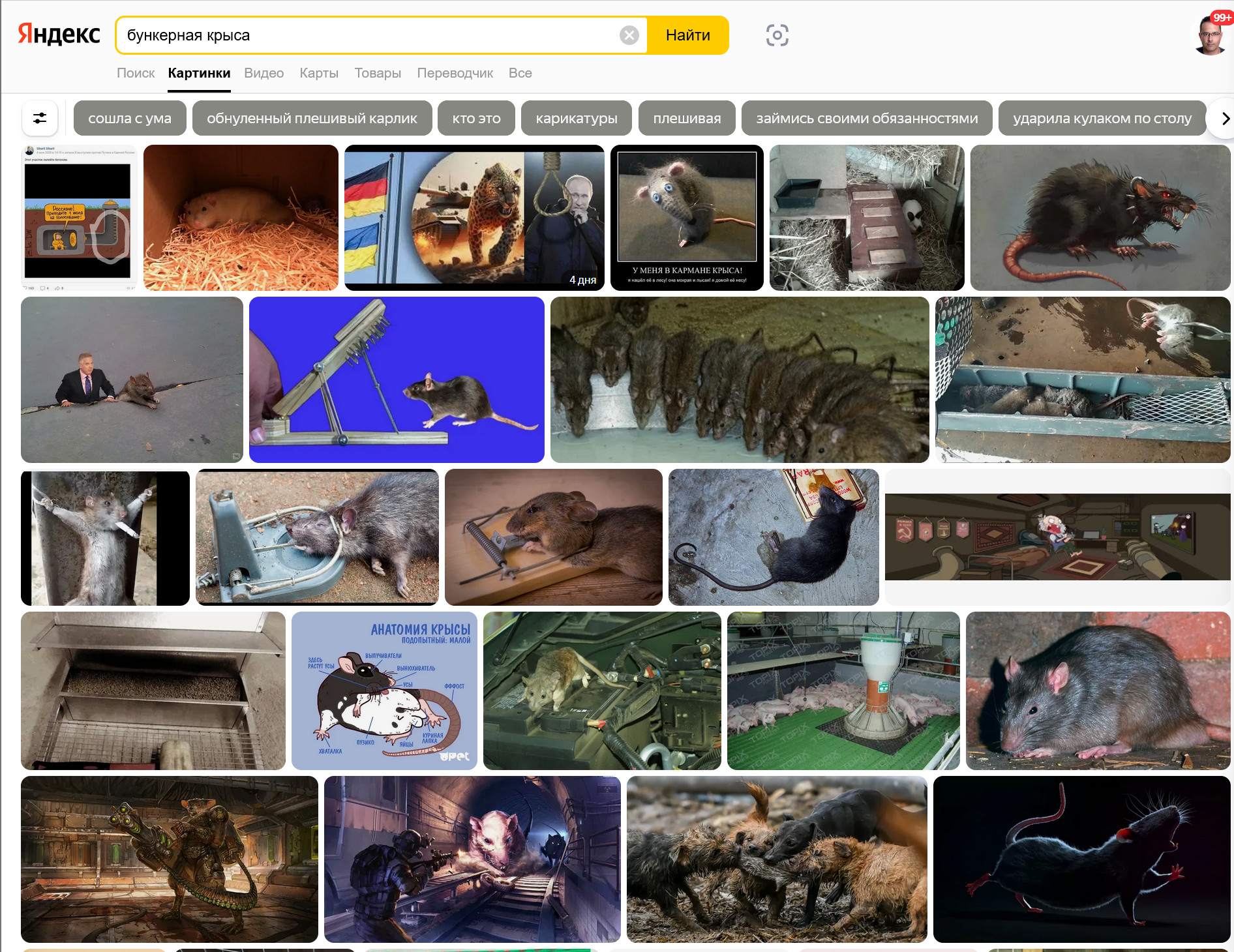Expand the Все services menu

click(520, 73)
